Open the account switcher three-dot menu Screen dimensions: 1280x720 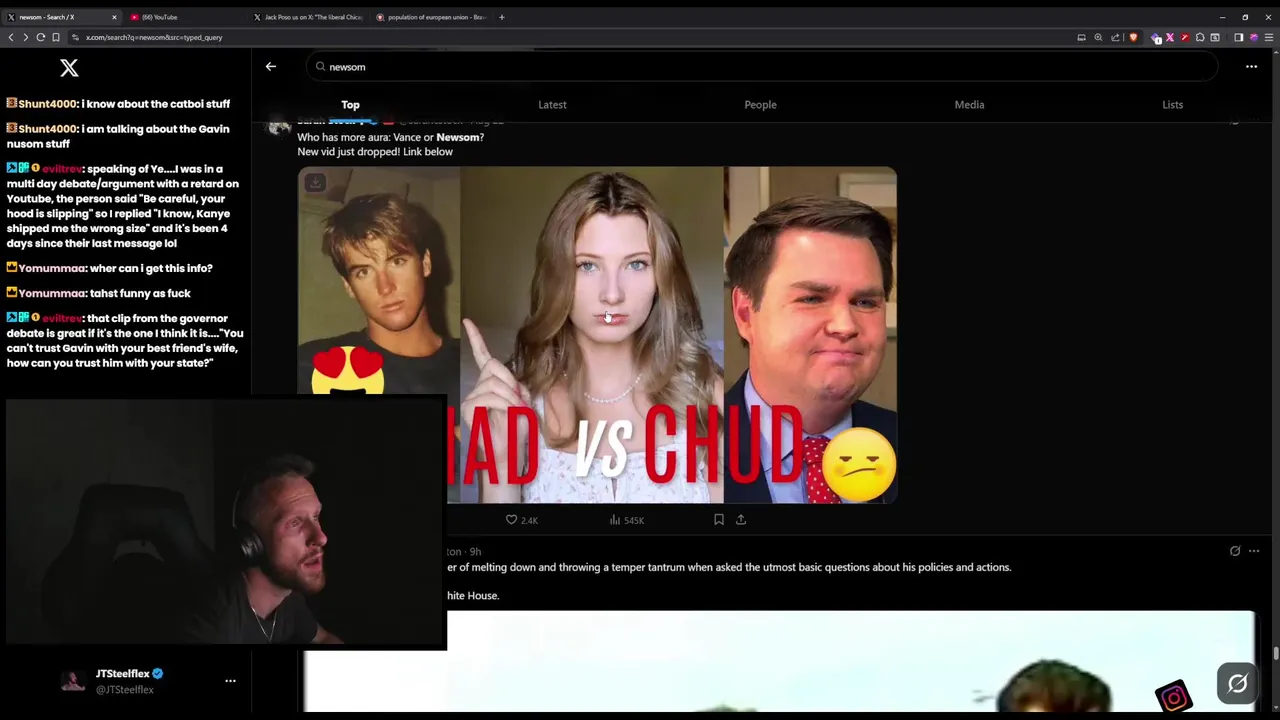tap(230, 681)
